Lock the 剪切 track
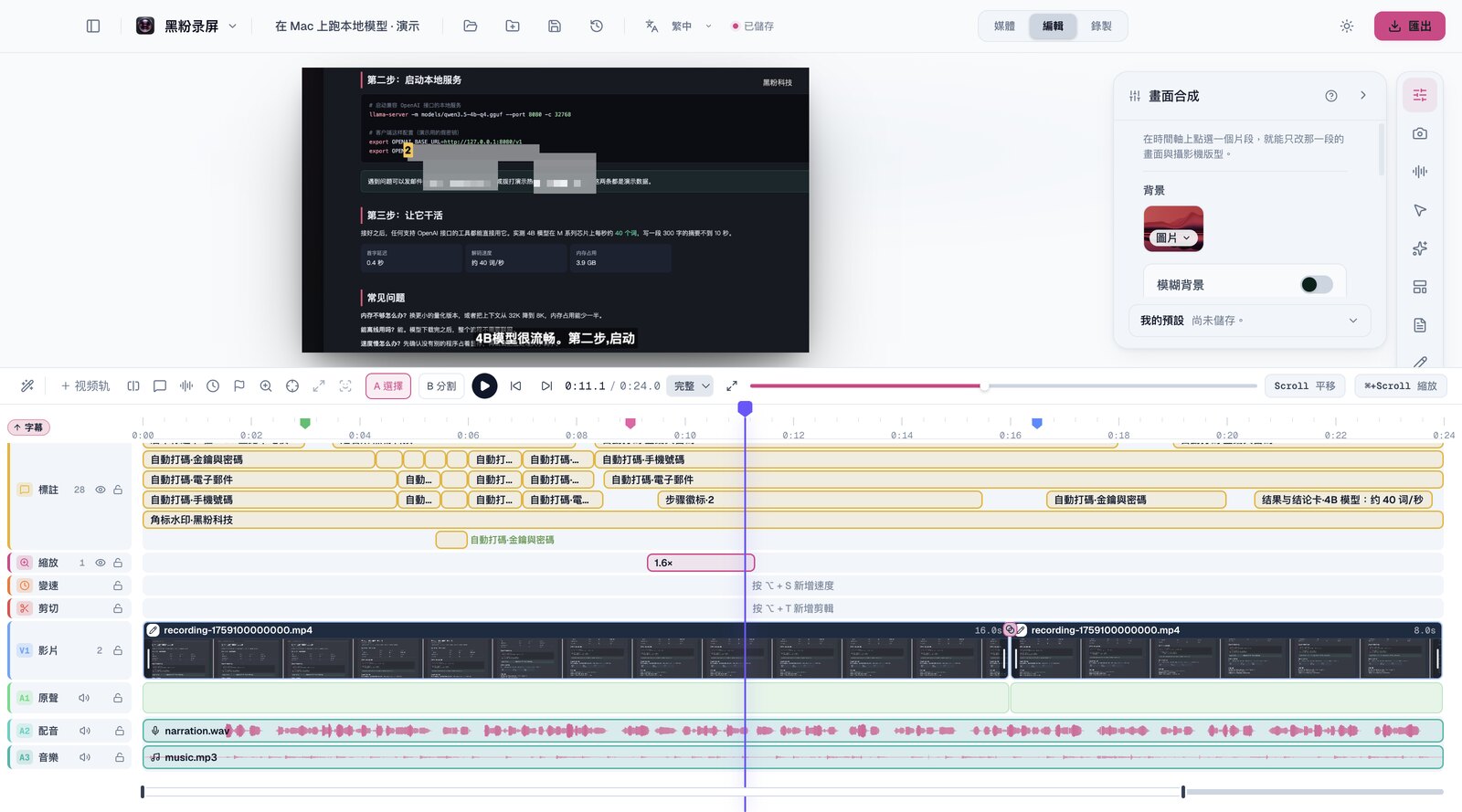1462x812 pixels. 118,608
